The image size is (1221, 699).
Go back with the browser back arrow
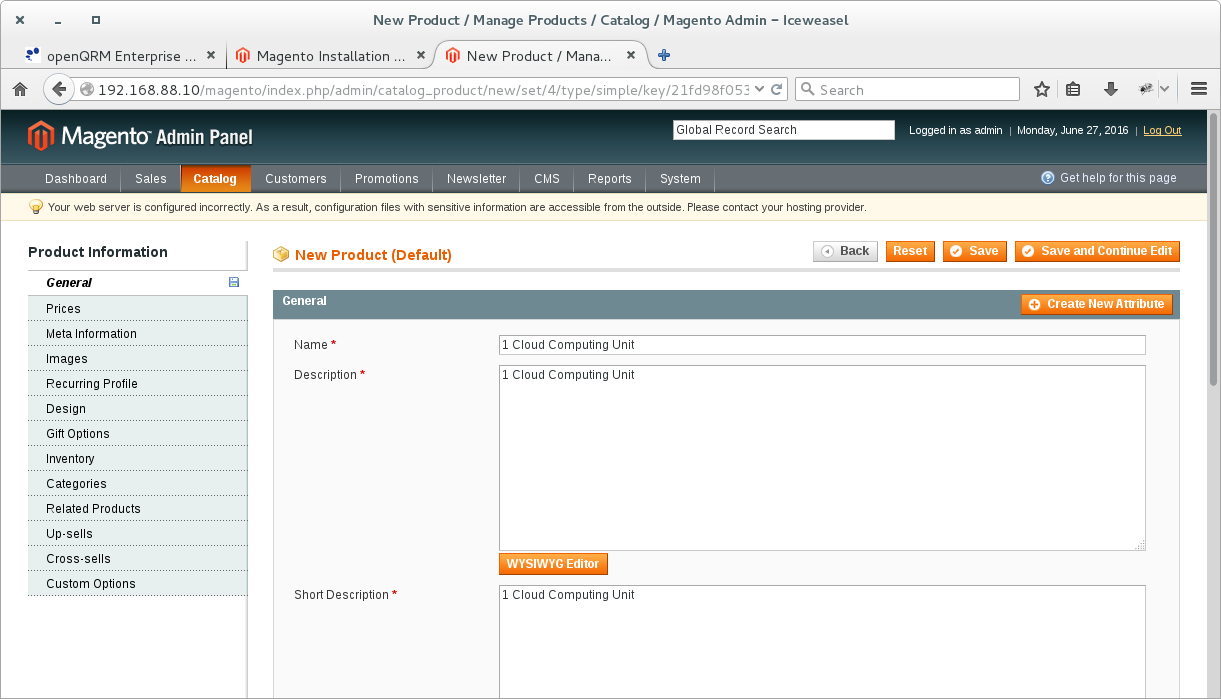[59, 89]
